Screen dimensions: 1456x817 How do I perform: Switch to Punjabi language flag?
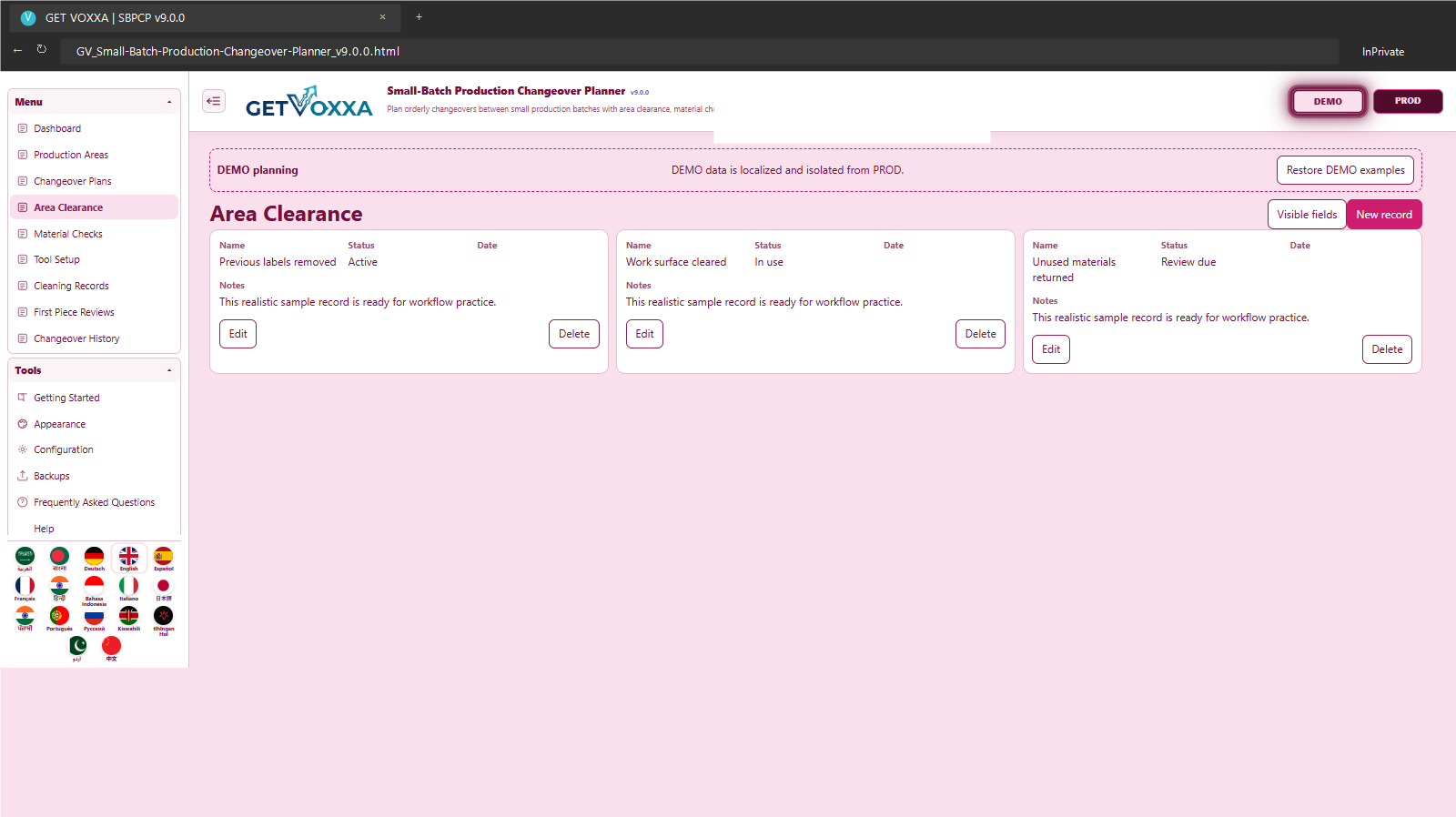click(25, 619)
